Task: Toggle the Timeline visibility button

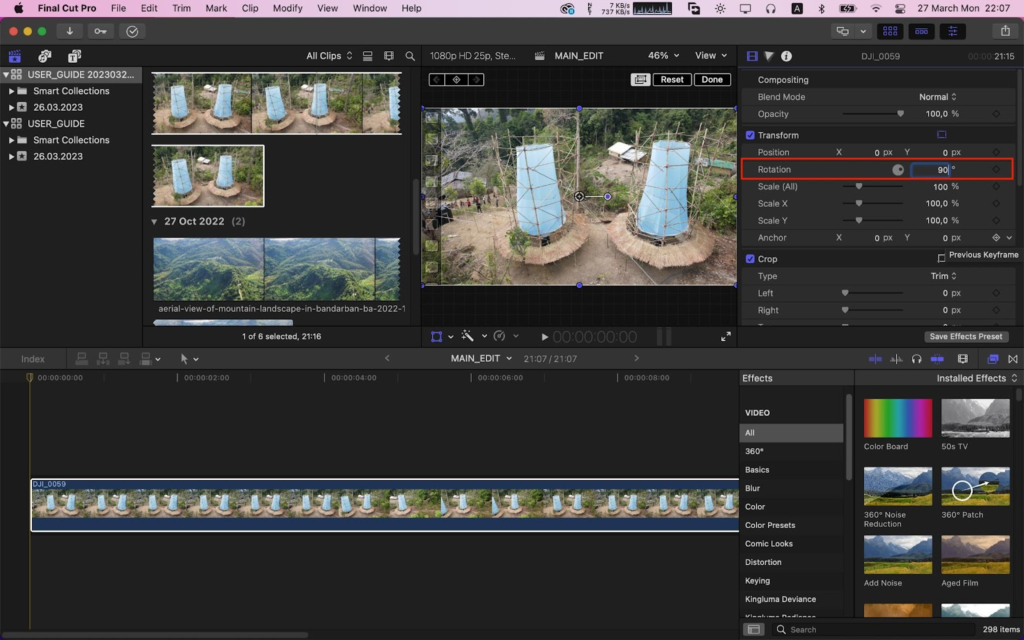Action: 921,31
